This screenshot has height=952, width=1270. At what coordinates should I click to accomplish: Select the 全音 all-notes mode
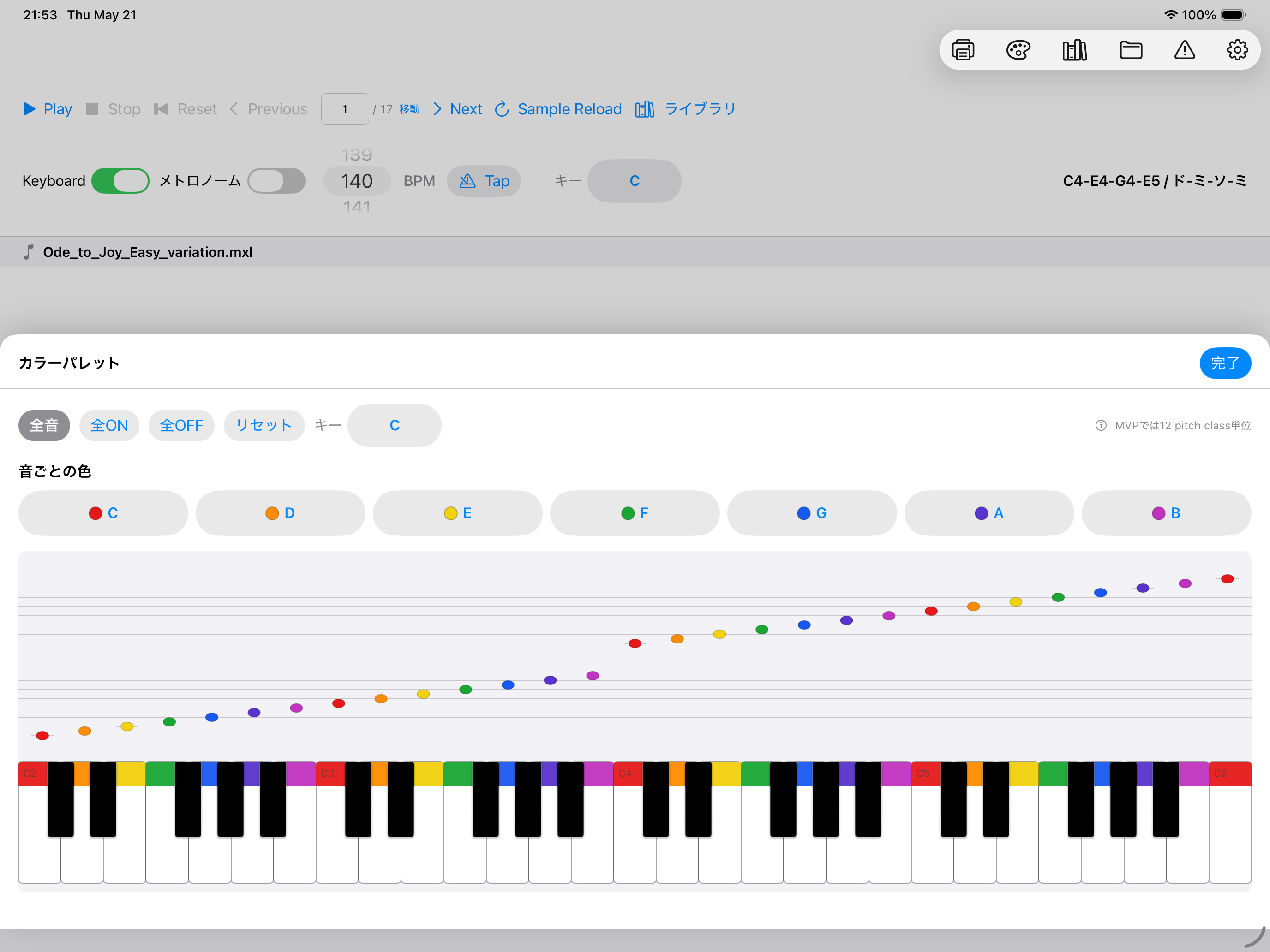pyautogui.click(x=44, y=425)
